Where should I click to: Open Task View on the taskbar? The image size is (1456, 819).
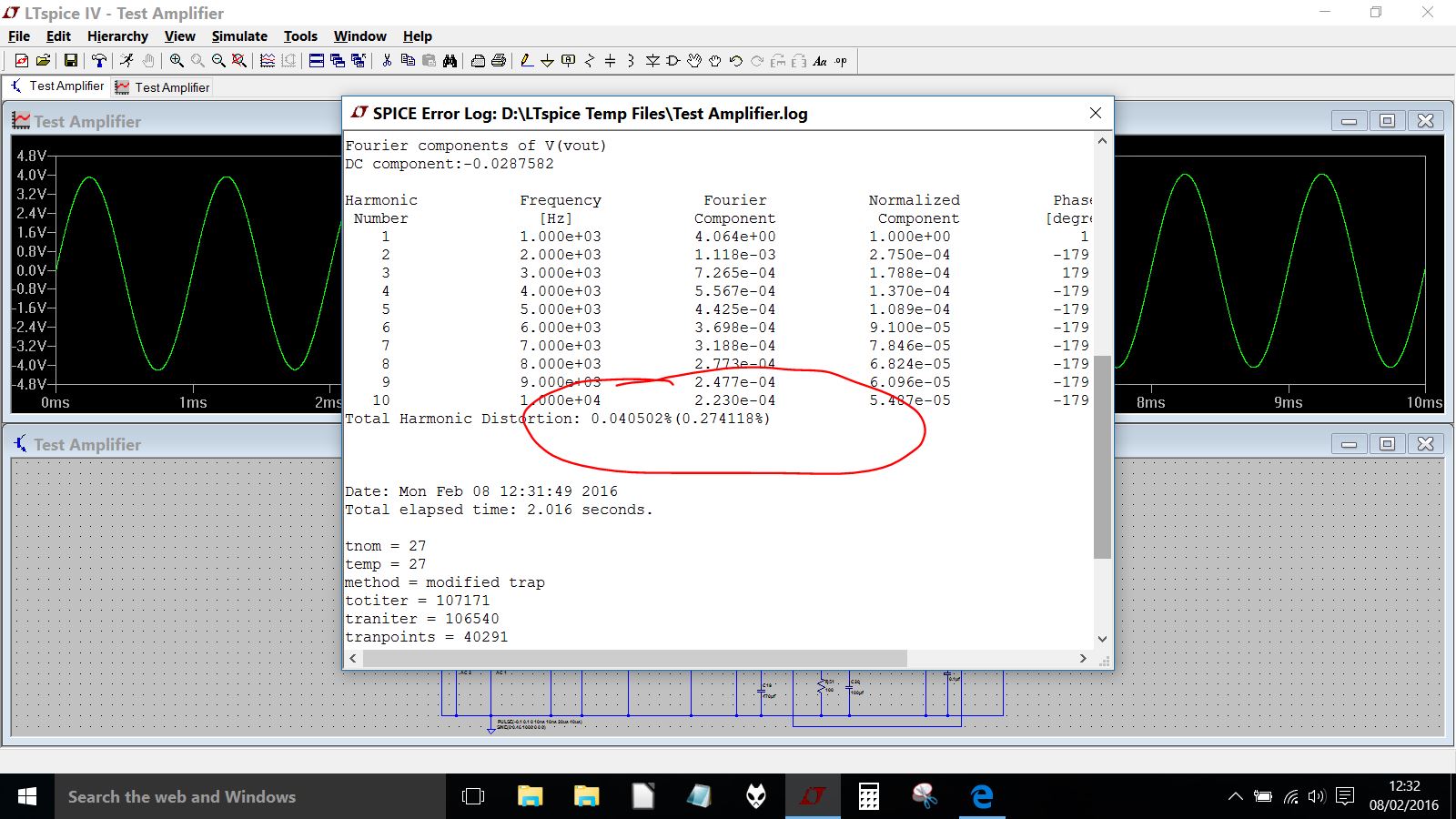(x=473, y=796)
